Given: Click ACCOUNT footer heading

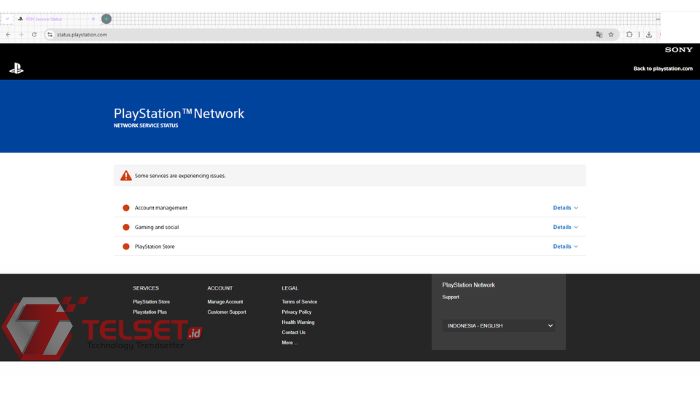Looking at the screenshot, I should pos(220,288).
